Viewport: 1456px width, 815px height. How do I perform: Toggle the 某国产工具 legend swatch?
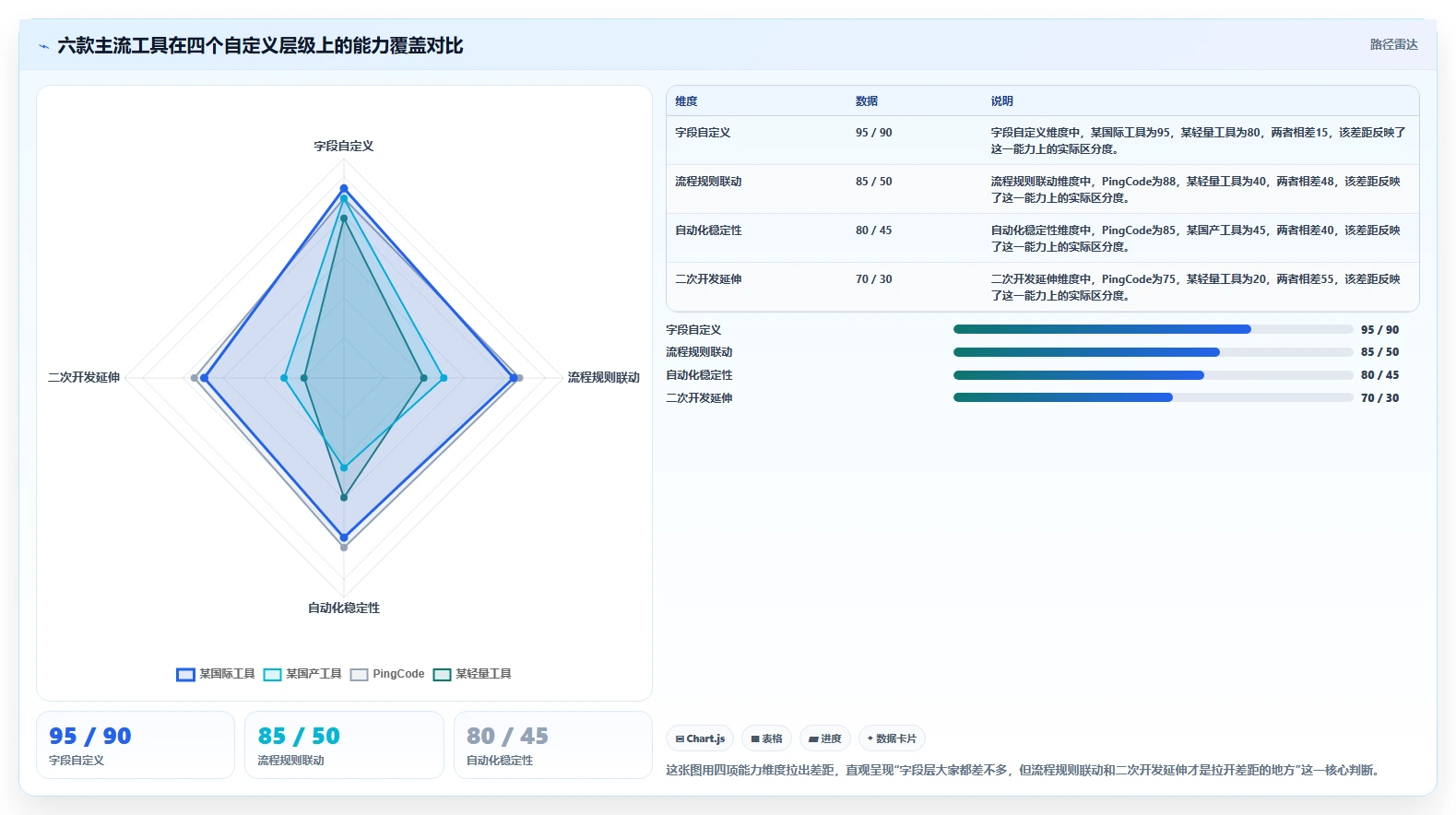272,675
